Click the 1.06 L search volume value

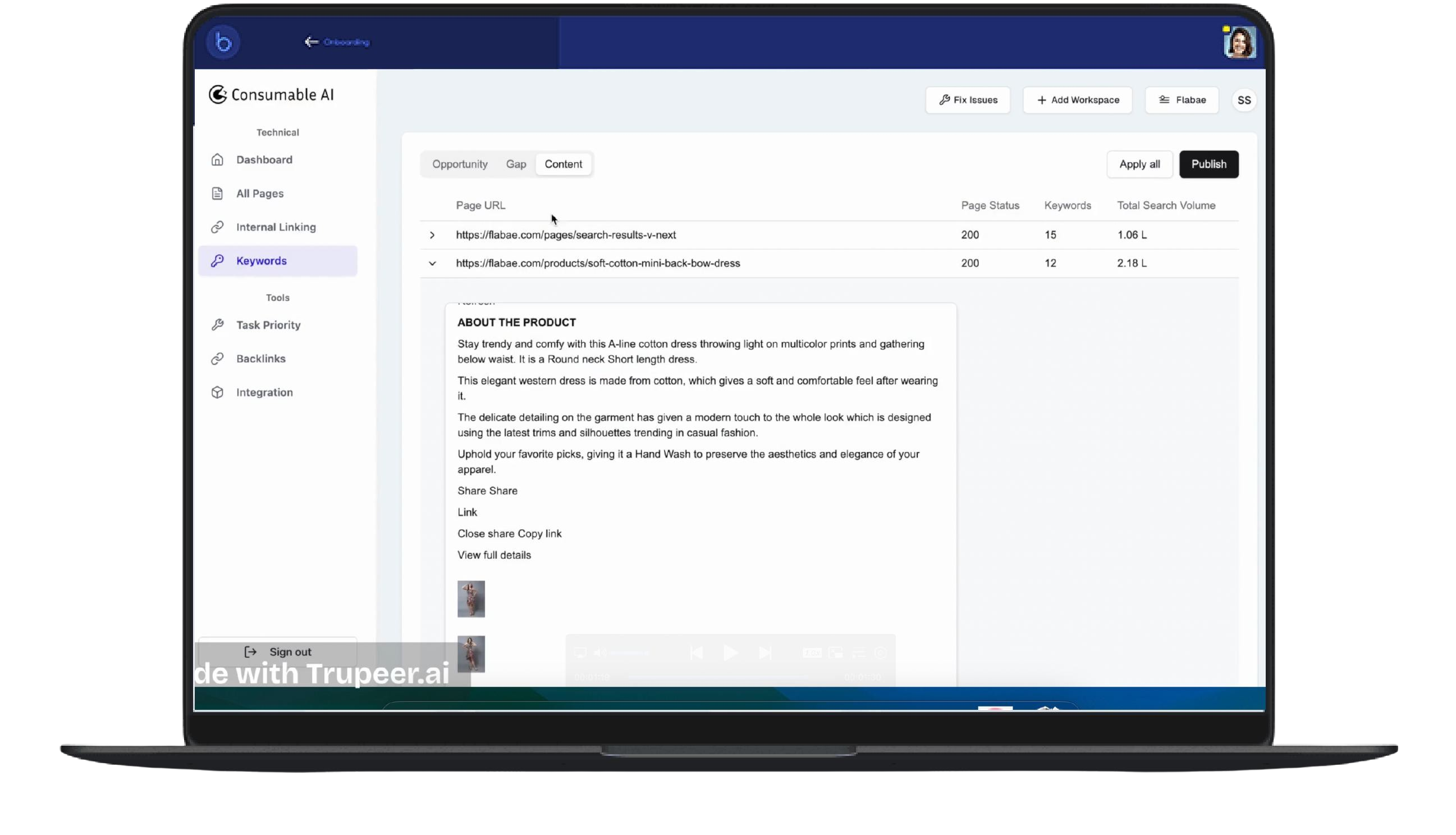click(1132, 235)
